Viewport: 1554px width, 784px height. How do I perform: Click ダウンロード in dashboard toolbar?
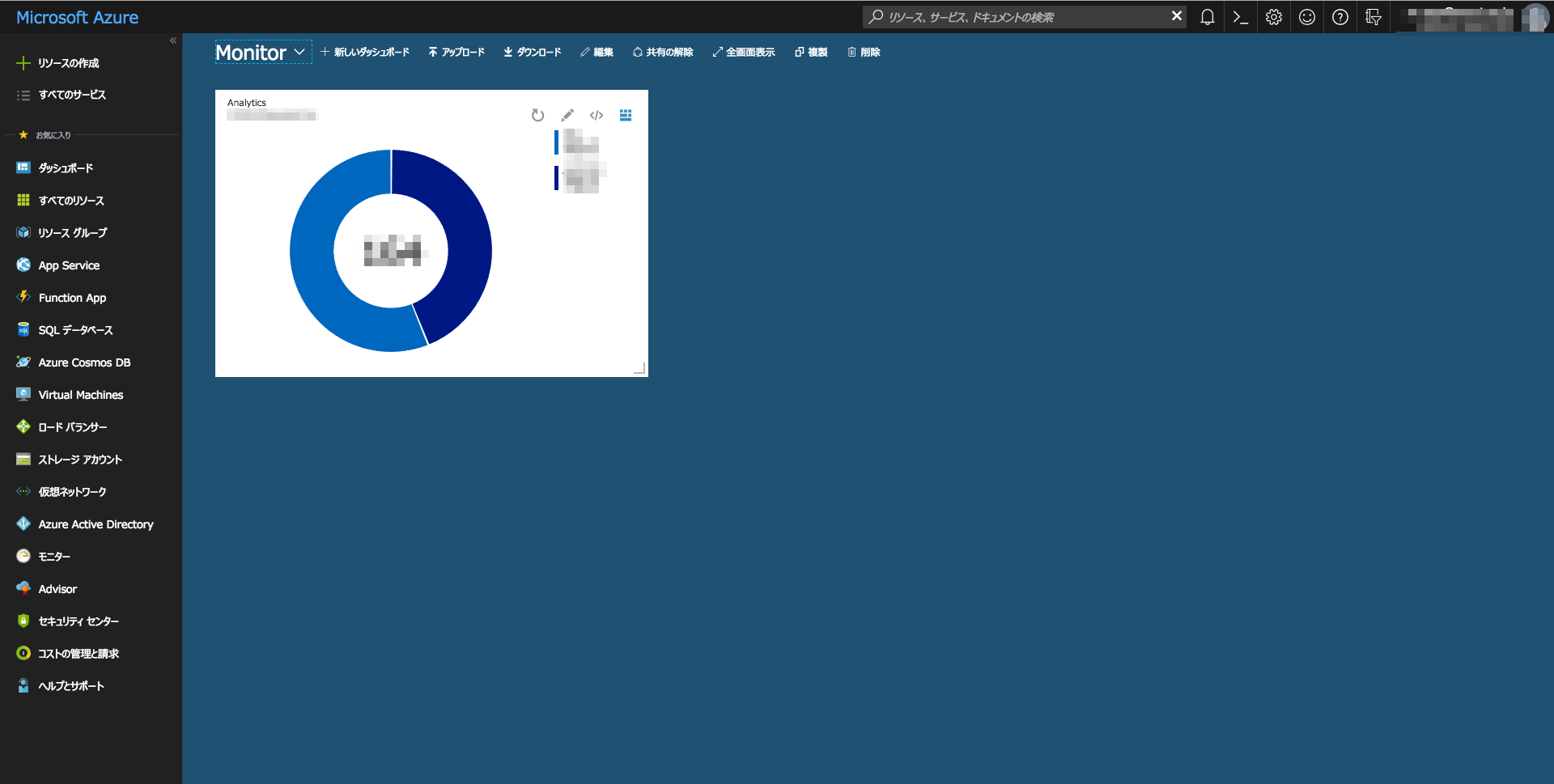click(x=533, y=52)
